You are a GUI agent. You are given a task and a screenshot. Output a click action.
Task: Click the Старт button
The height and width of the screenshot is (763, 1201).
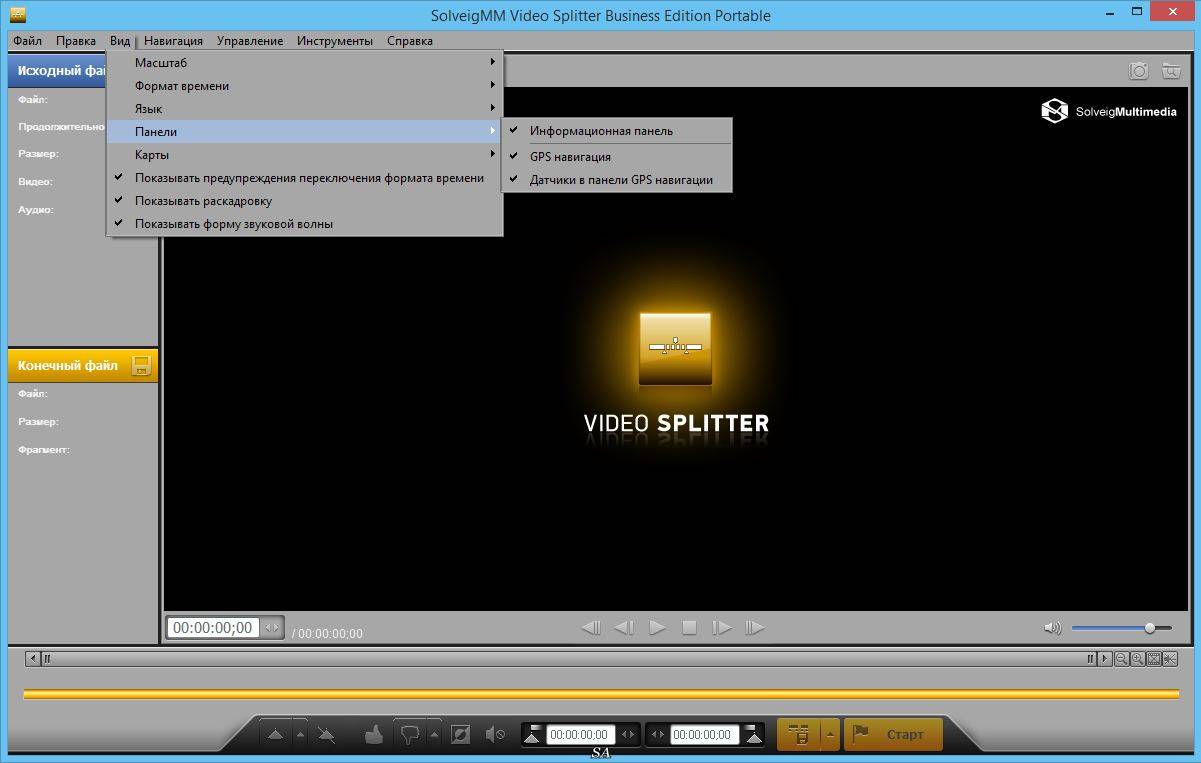pos(893,735)
